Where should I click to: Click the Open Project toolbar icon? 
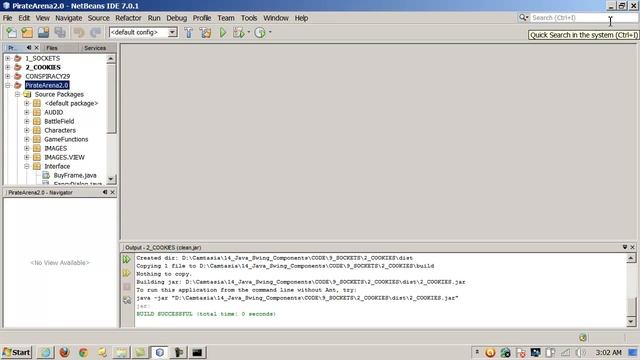43,32
